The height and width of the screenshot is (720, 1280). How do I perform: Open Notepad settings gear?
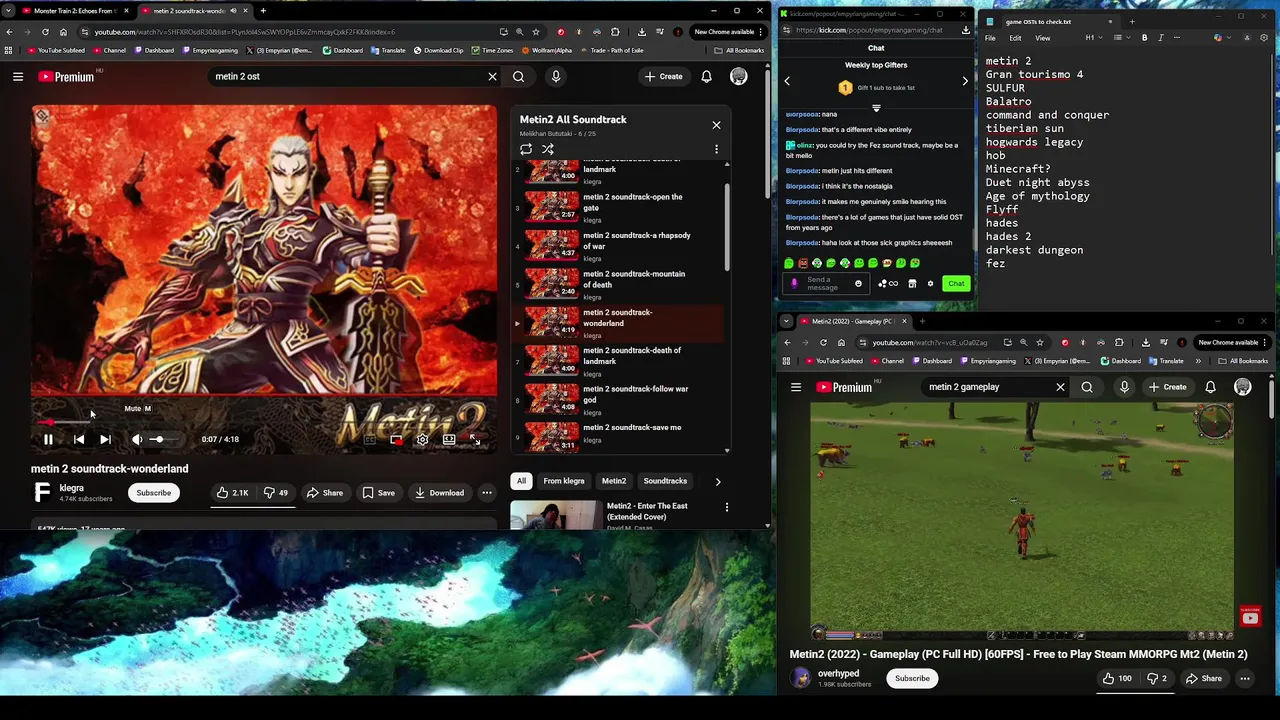pos(1264,38)
